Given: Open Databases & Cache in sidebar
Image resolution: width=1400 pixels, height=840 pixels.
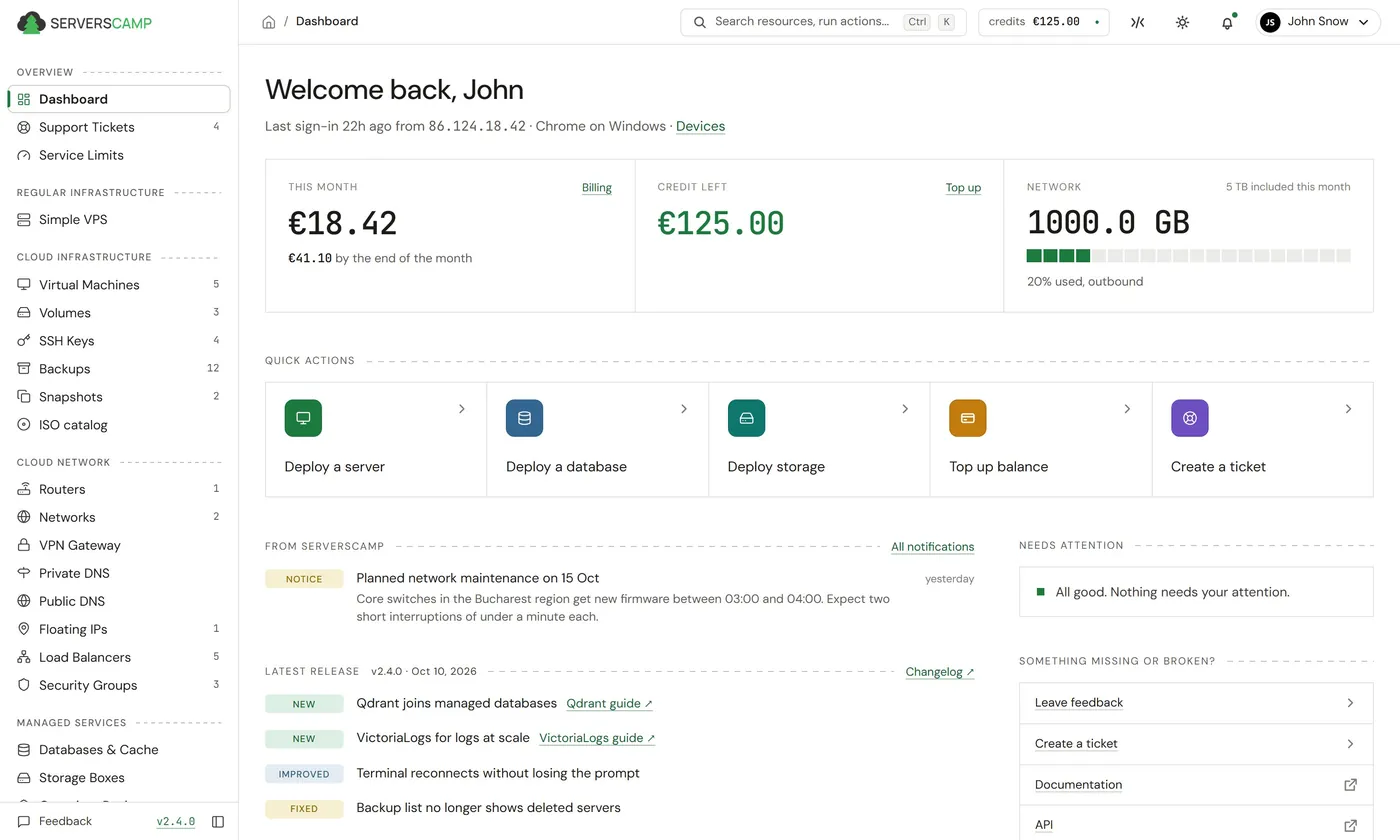Looking at the screenshot, I should (x=119, y=750).
